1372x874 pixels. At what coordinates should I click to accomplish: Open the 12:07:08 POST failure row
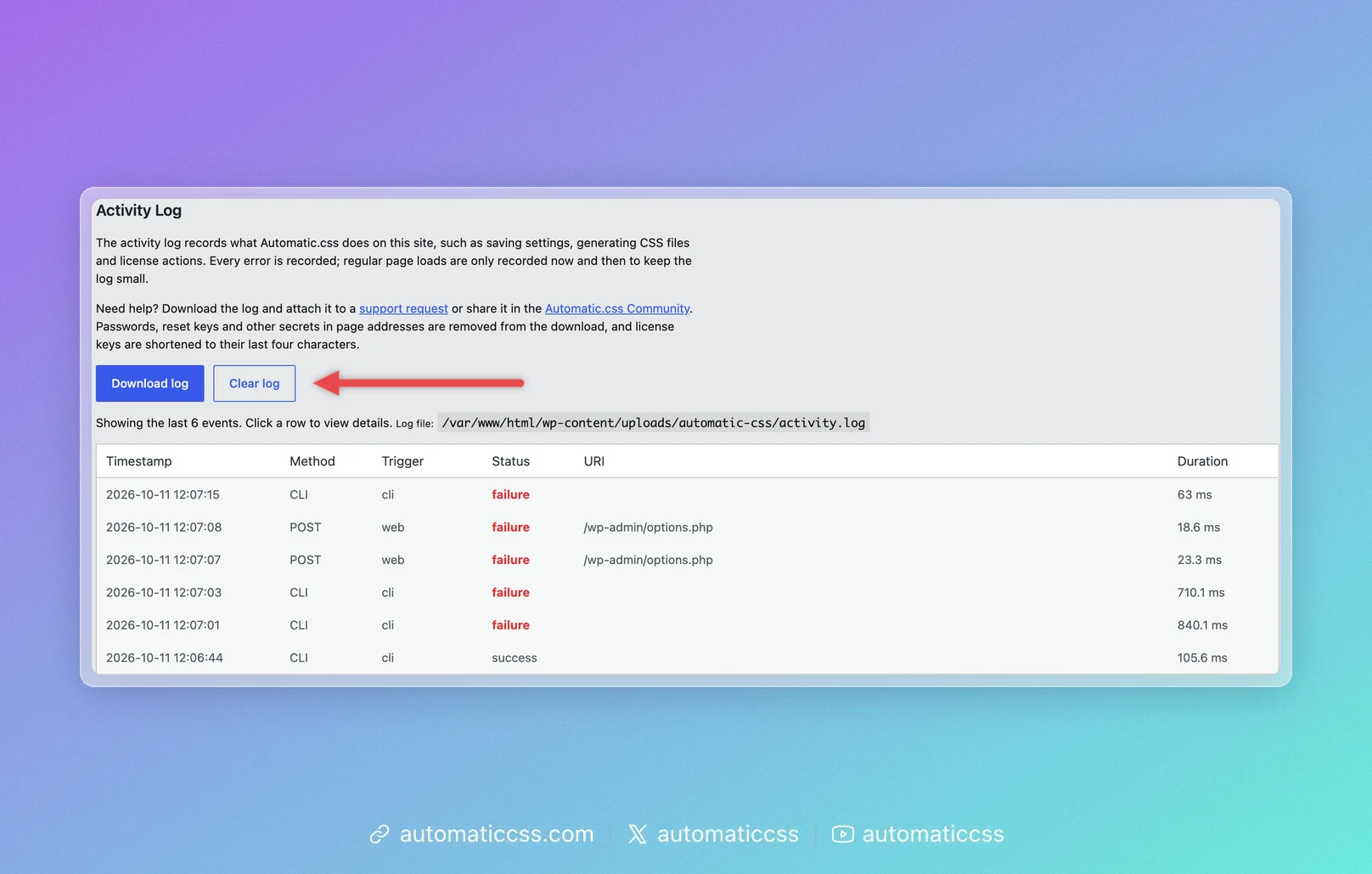click(687, 527)
